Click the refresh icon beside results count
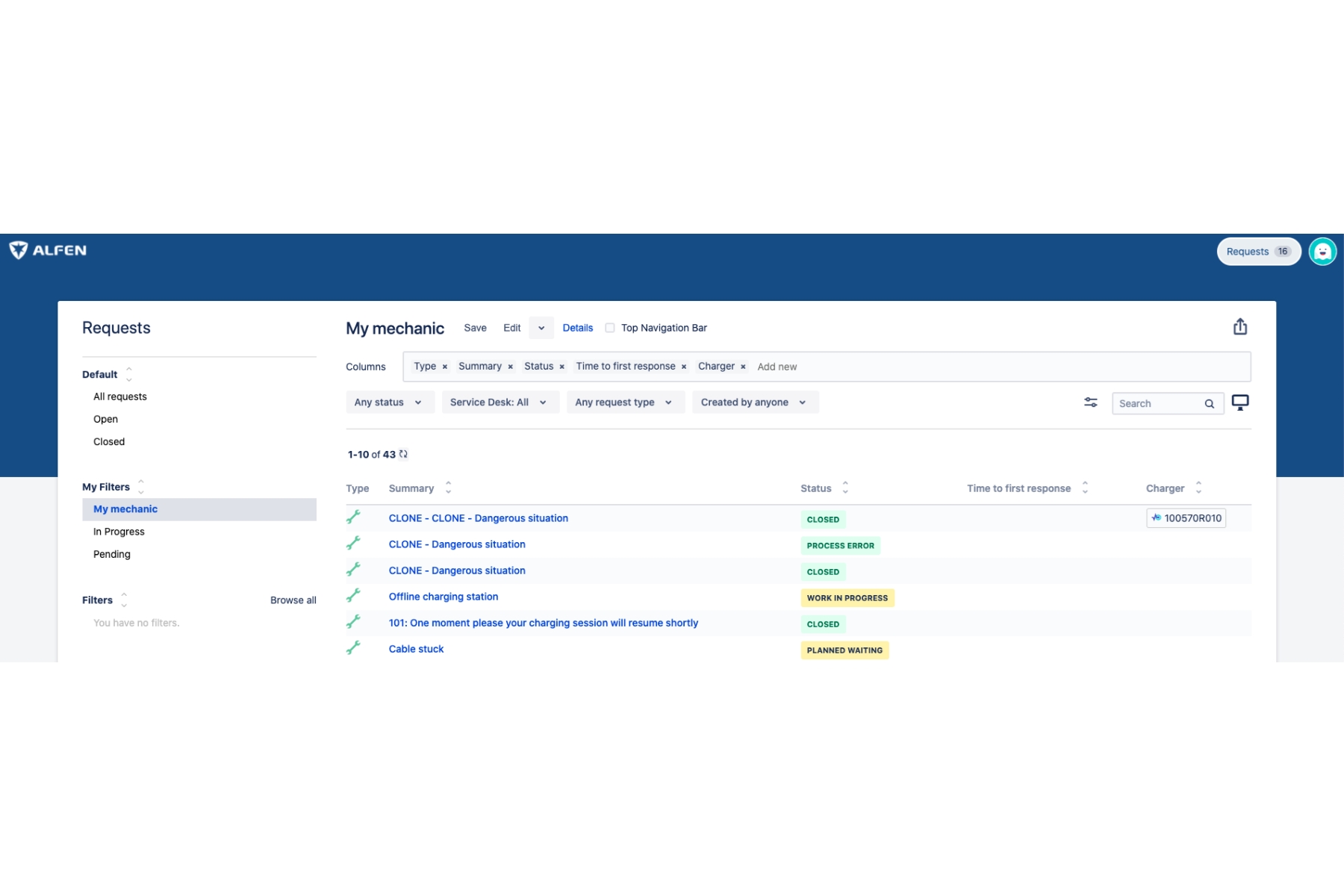Viewport: 1344px width, 896px height. (403, 454)
